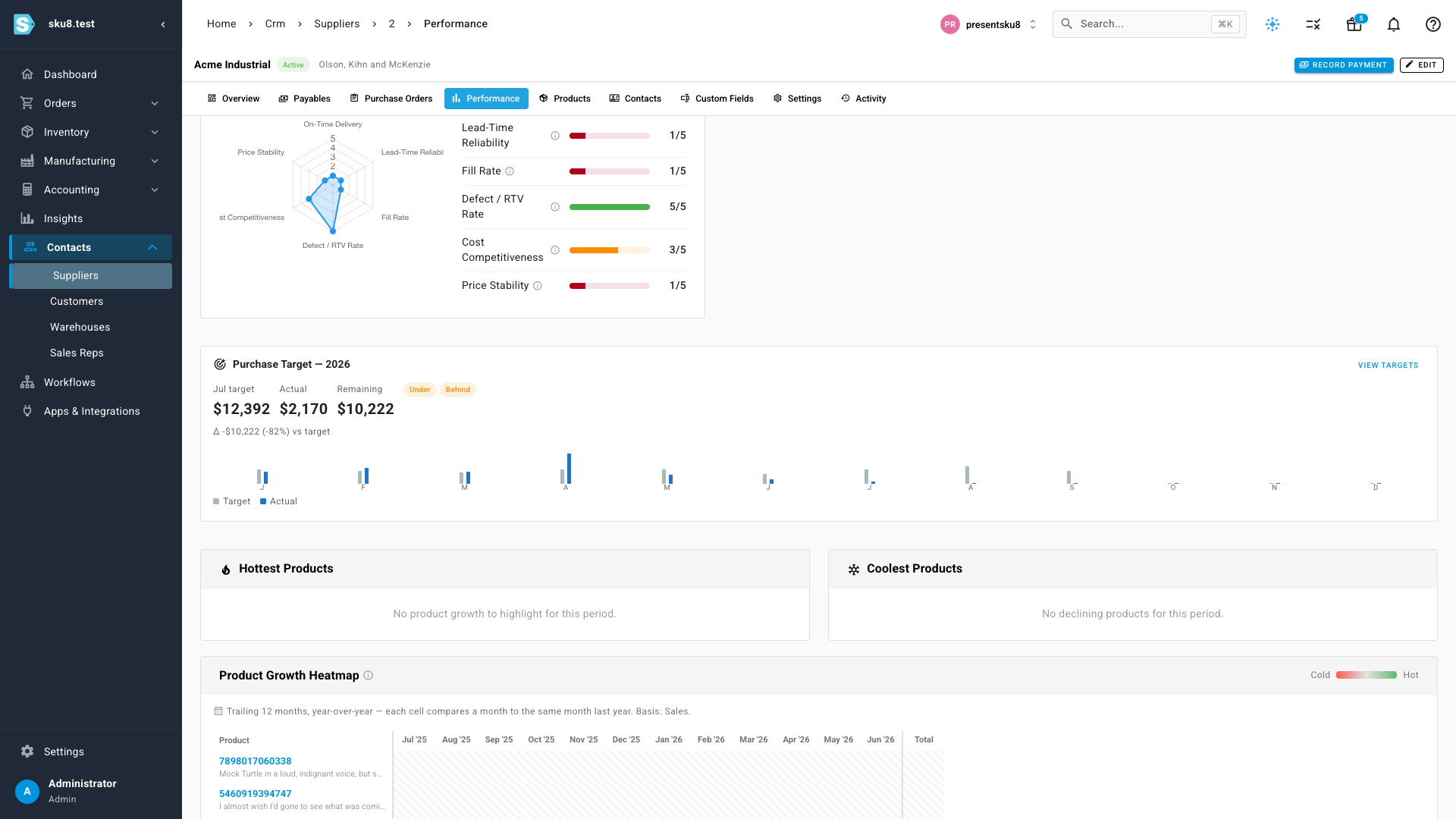
Task: Click the Coolest Products snowflake icon
Action: coord(854,570)
